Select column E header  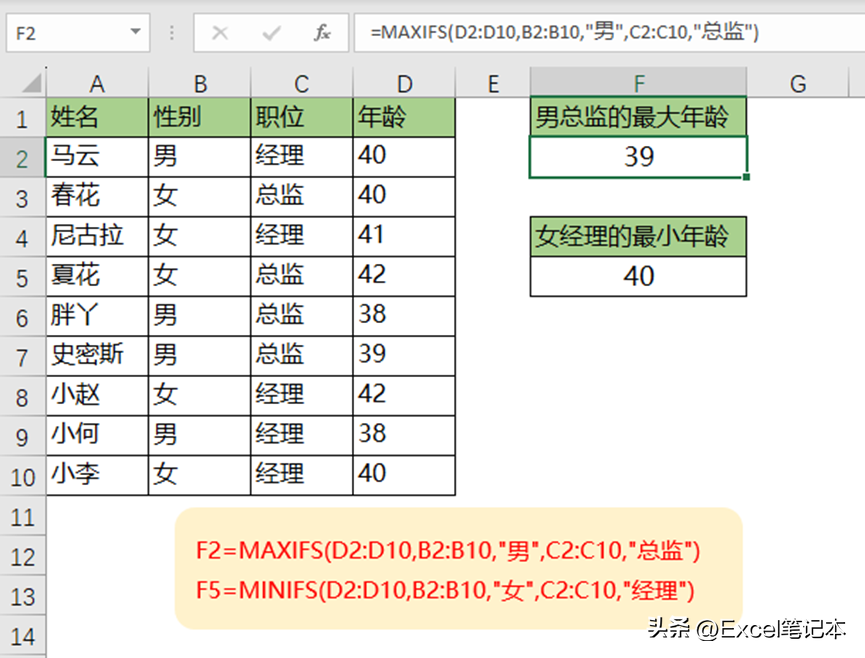click(x=493, y=83)
